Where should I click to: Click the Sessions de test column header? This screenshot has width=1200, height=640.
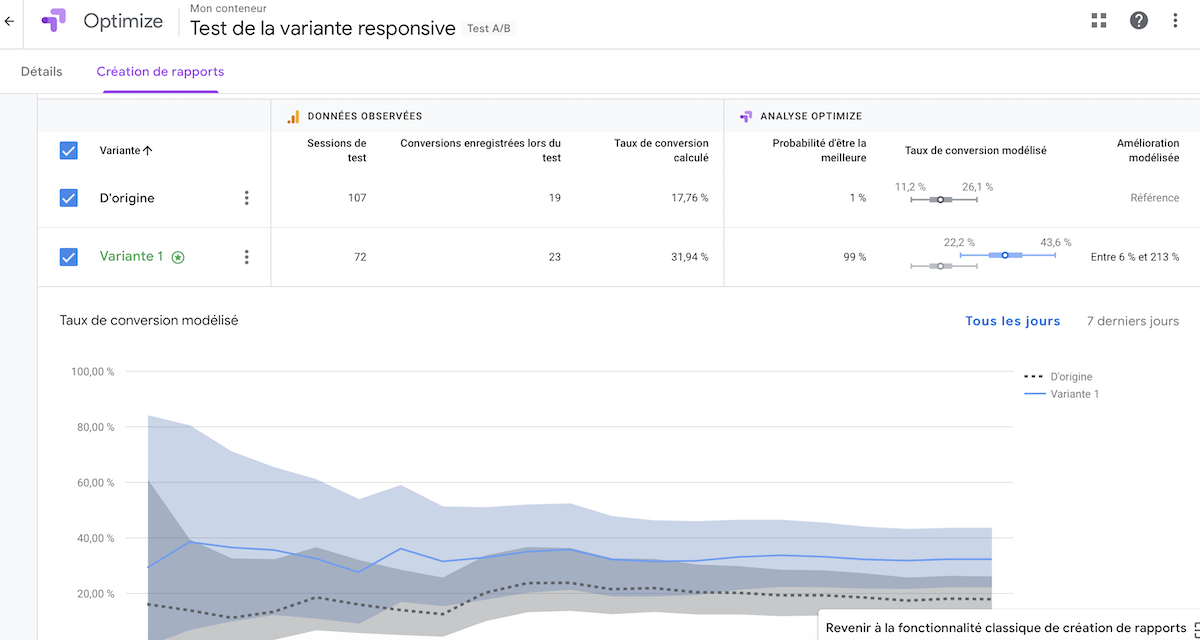coord(337,150)
